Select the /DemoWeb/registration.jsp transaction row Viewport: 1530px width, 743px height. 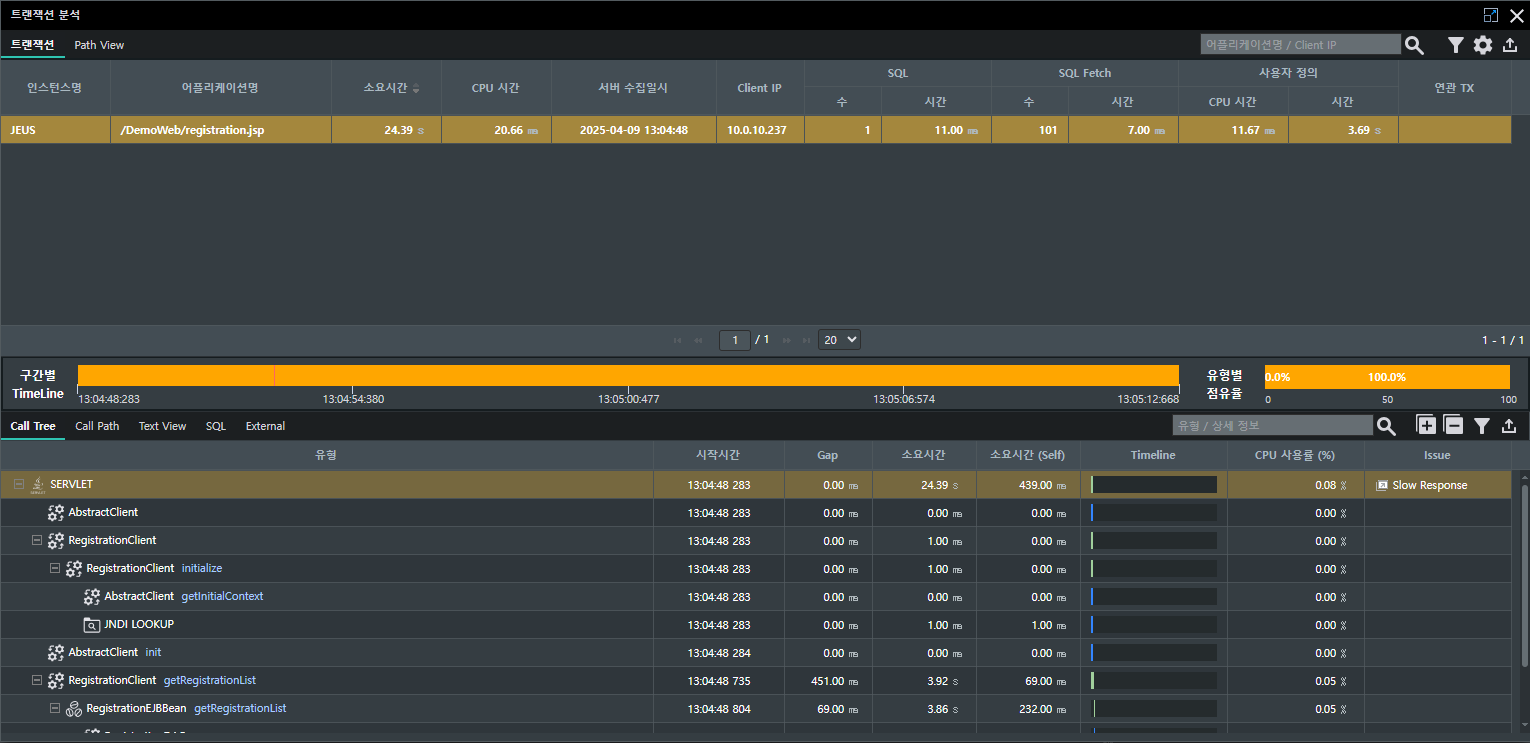[756, 130]
